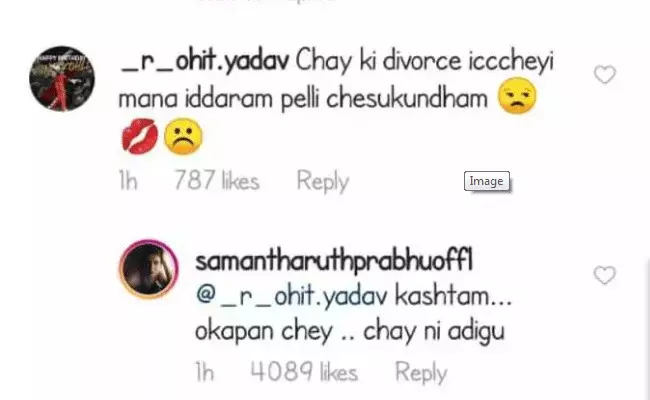Image resolution: width=650 pixels, height=400 pixels.
Task: Select the reply text 'okapan chey .. chay ni adigu'
Action: click(x=350, y=332)
